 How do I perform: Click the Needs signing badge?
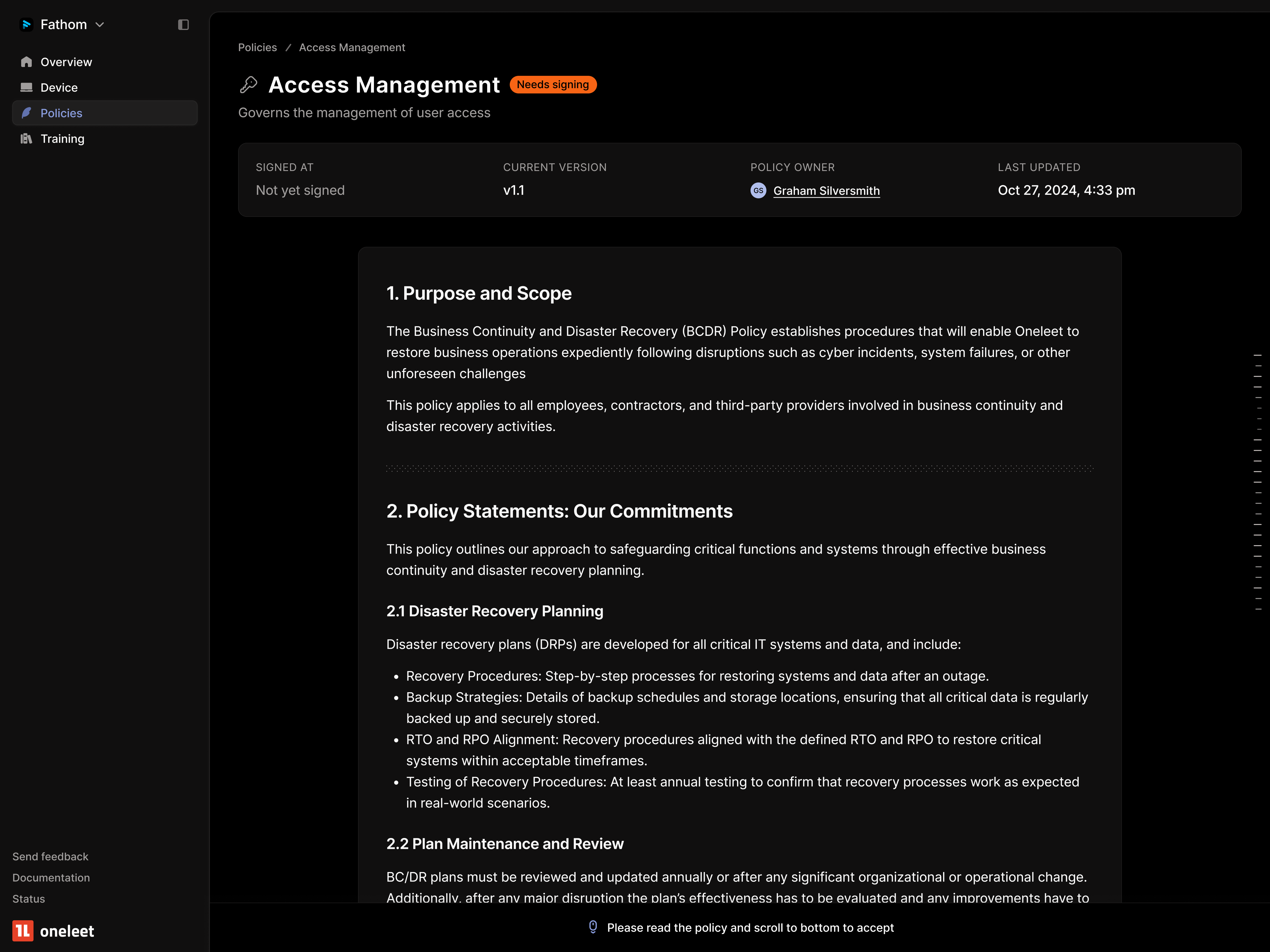point(552,84)
